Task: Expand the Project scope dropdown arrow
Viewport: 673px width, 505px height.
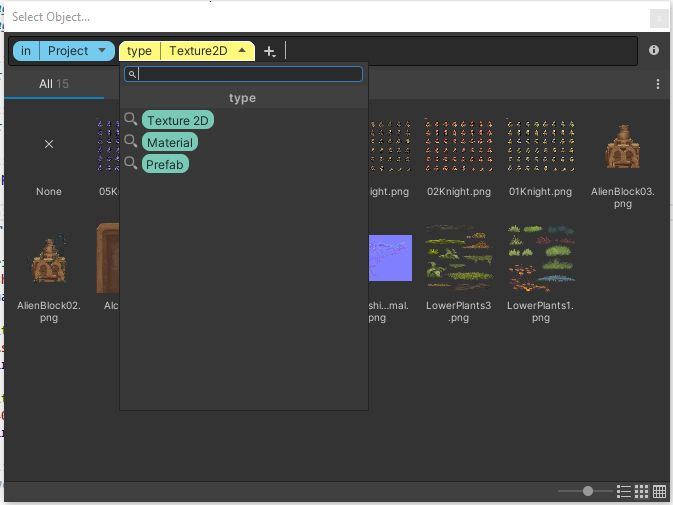Action: tap(102, 51)
